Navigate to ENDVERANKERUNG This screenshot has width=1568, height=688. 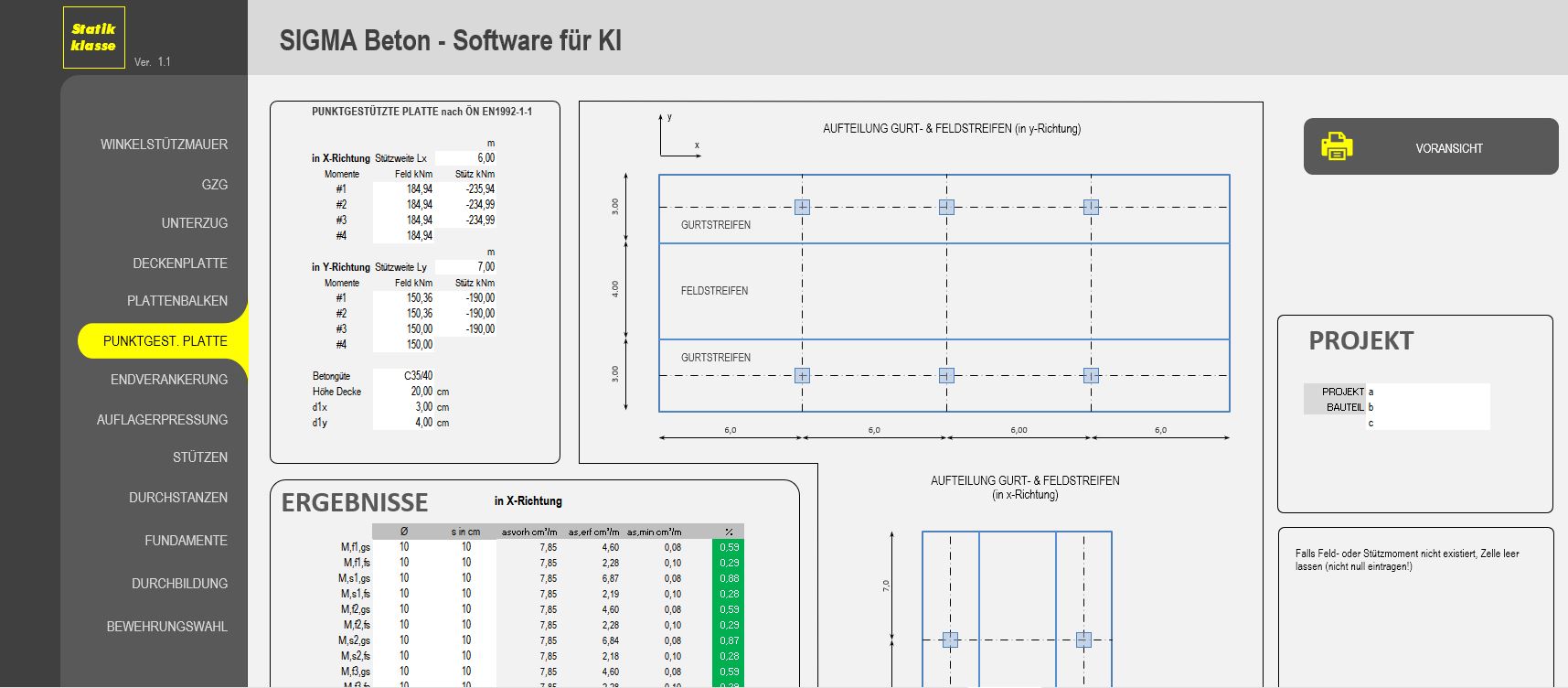coord(168,380)
